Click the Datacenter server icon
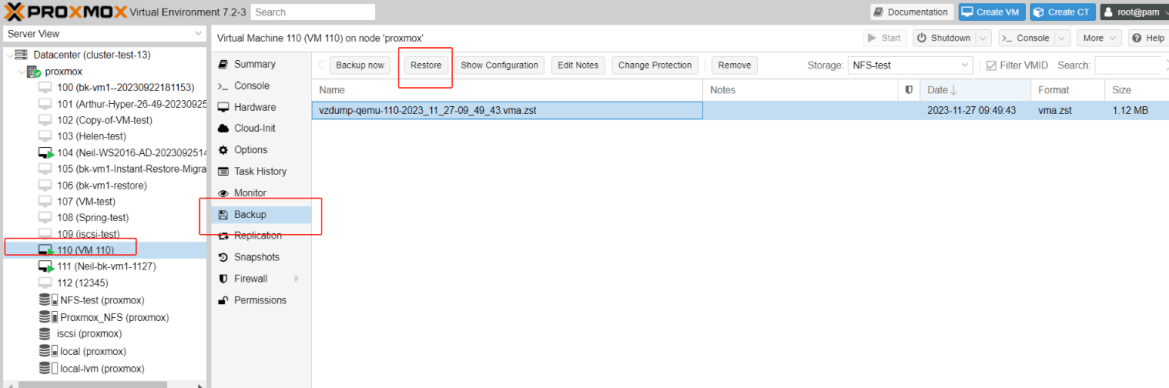Image resolution: width=1169 pixels, height=388 pixels. [x=22, y=55]
